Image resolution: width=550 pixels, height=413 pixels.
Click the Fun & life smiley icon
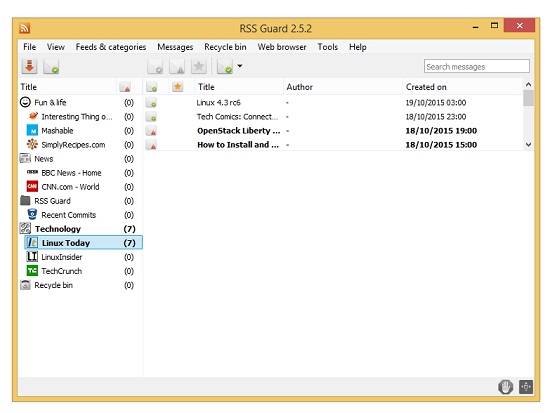(x=25, y=102)
